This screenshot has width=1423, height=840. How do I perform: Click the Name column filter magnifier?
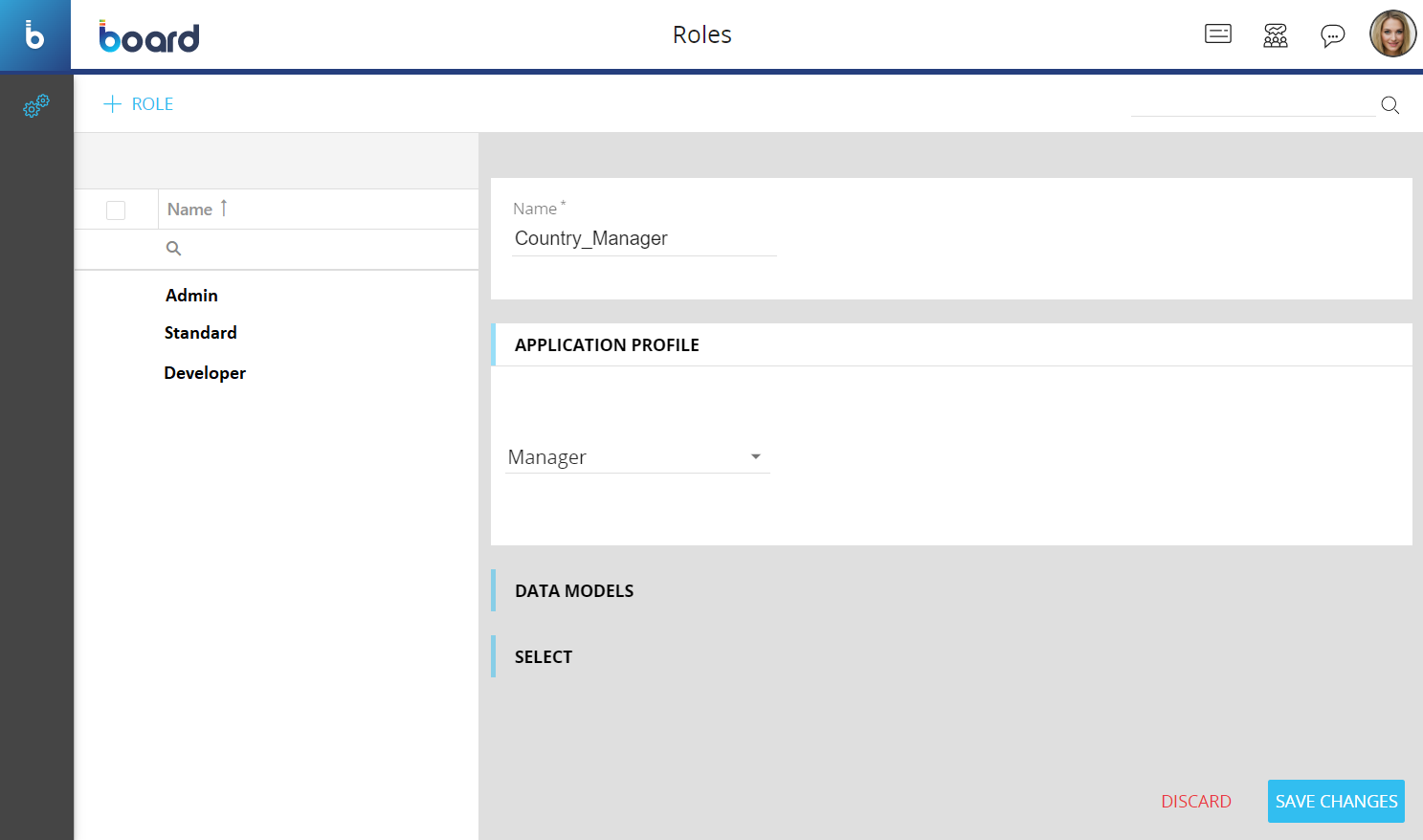[173, 249]
